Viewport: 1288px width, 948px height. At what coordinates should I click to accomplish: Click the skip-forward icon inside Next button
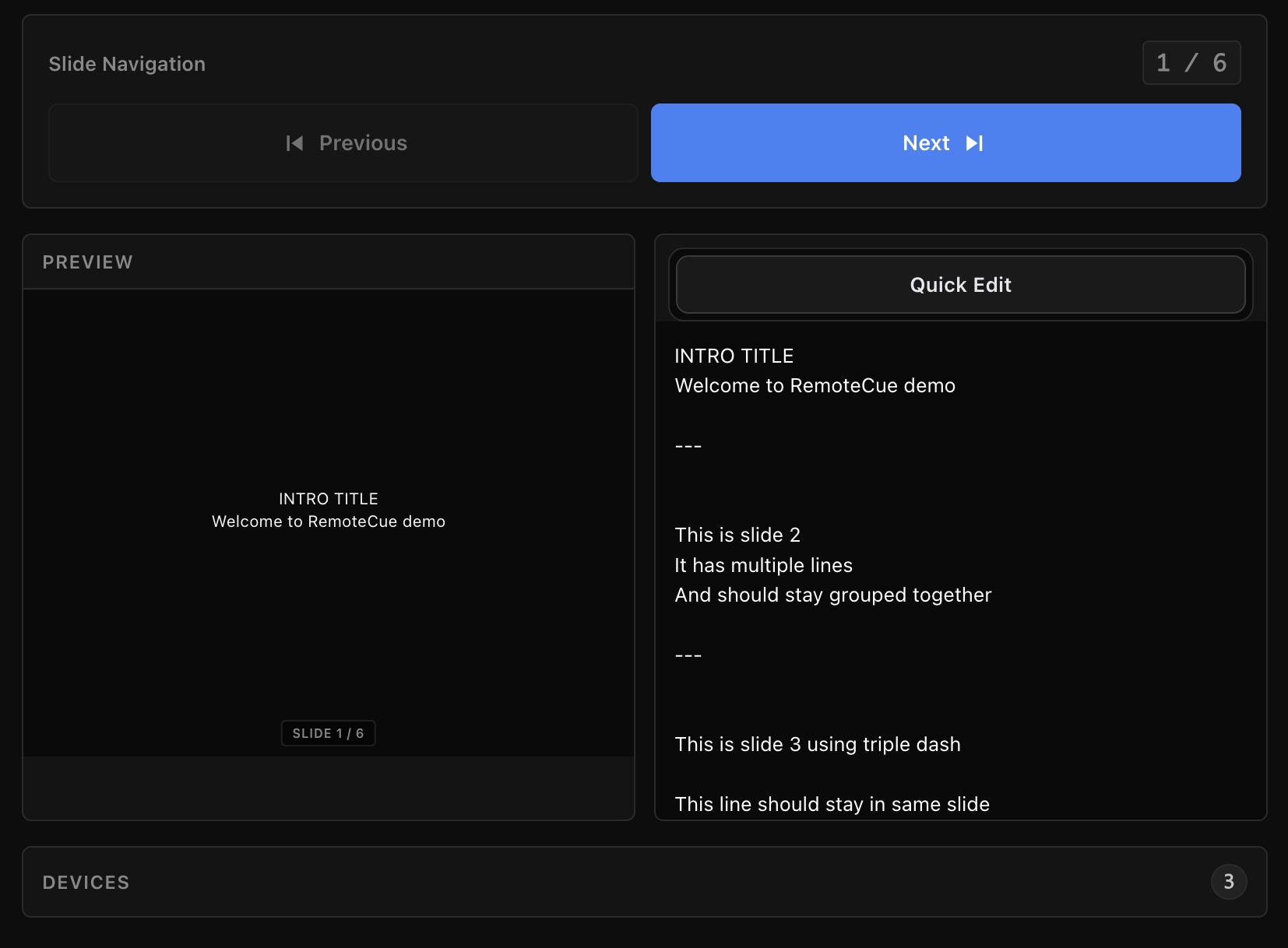pyautogui.click(x=974, y=142)
